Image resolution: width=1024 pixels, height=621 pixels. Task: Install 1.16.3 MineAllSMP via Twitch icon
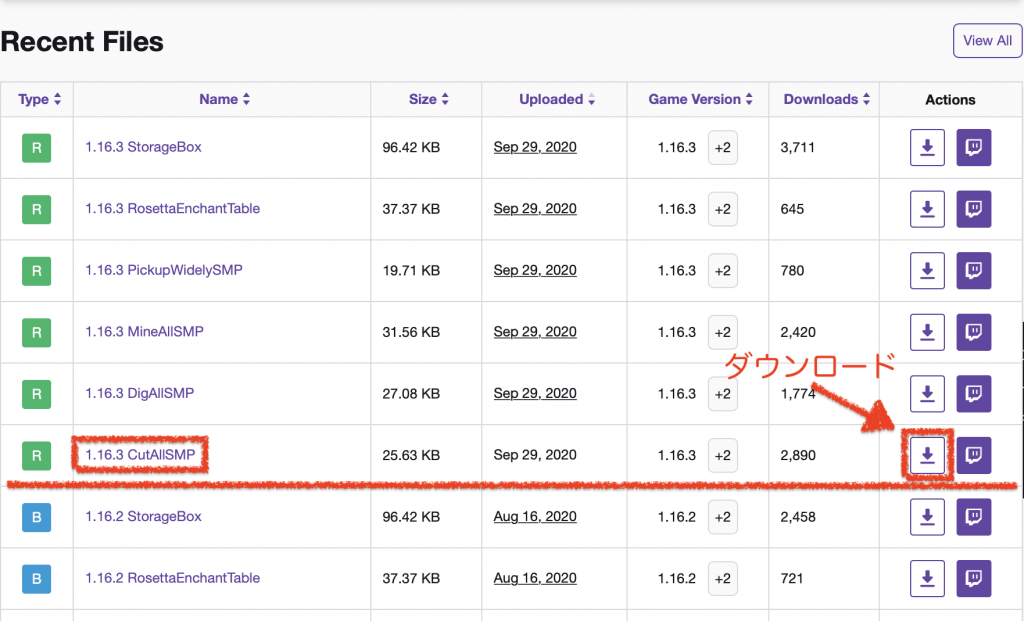[x=974, y=332]
